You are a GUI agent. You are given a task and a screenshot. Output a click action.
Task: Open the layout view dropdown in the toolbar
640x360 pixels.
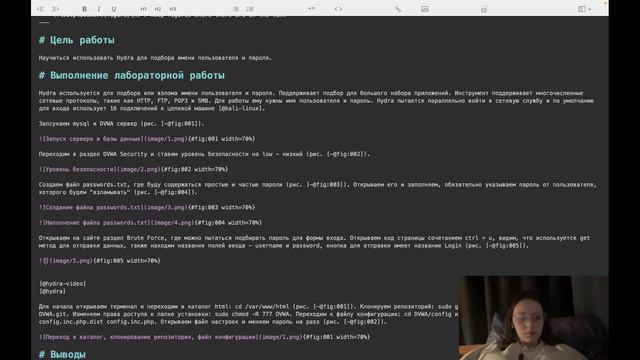(x=584, y=9)
